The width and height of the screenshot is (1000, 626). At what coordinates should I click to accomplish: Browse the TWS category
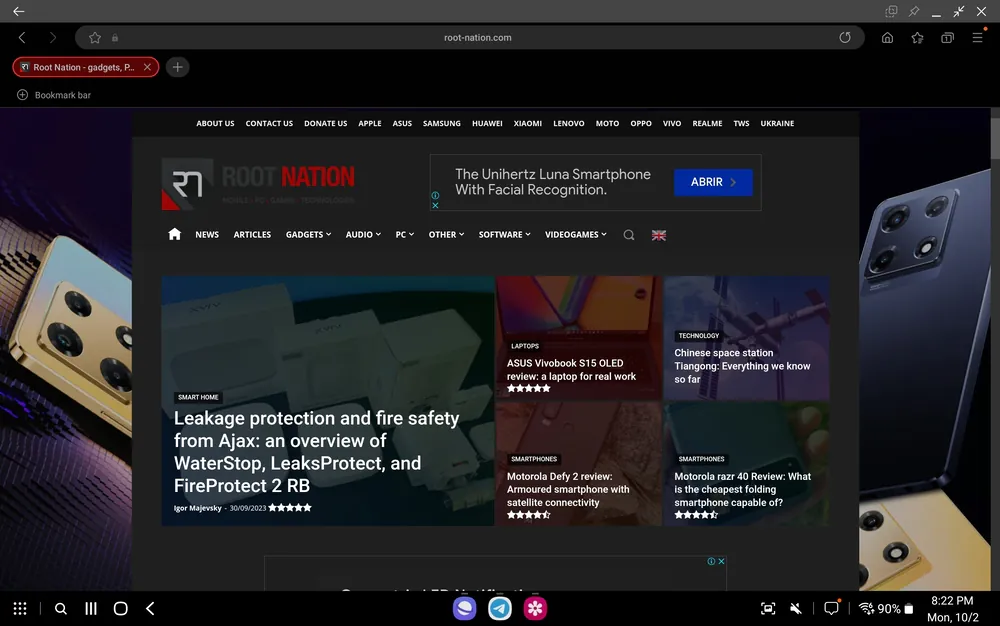(741, 124)
